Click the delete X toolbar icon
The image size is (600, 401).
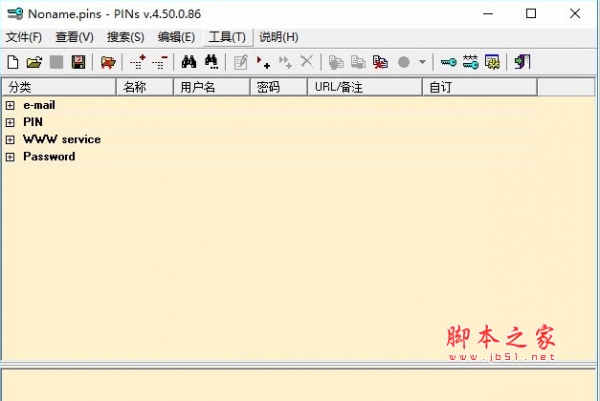pos(307,61)
